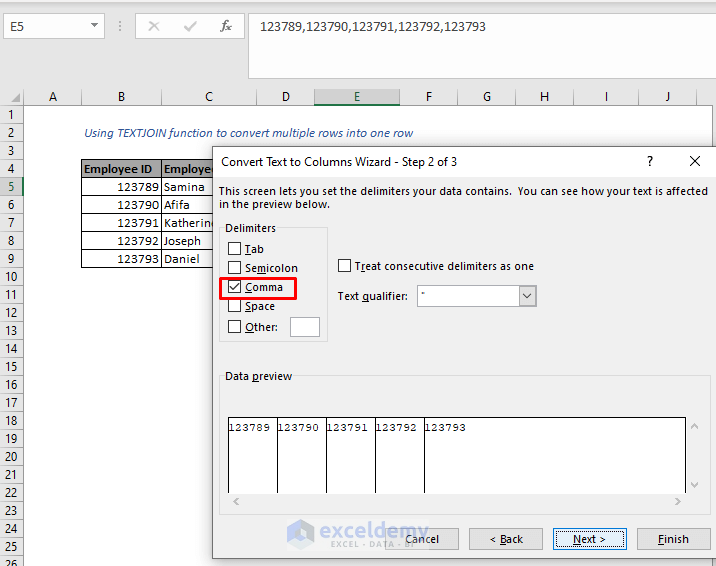Screen dimensions: 716x566
Task: Click the Afifa name cell
Action: click(187, 205)
